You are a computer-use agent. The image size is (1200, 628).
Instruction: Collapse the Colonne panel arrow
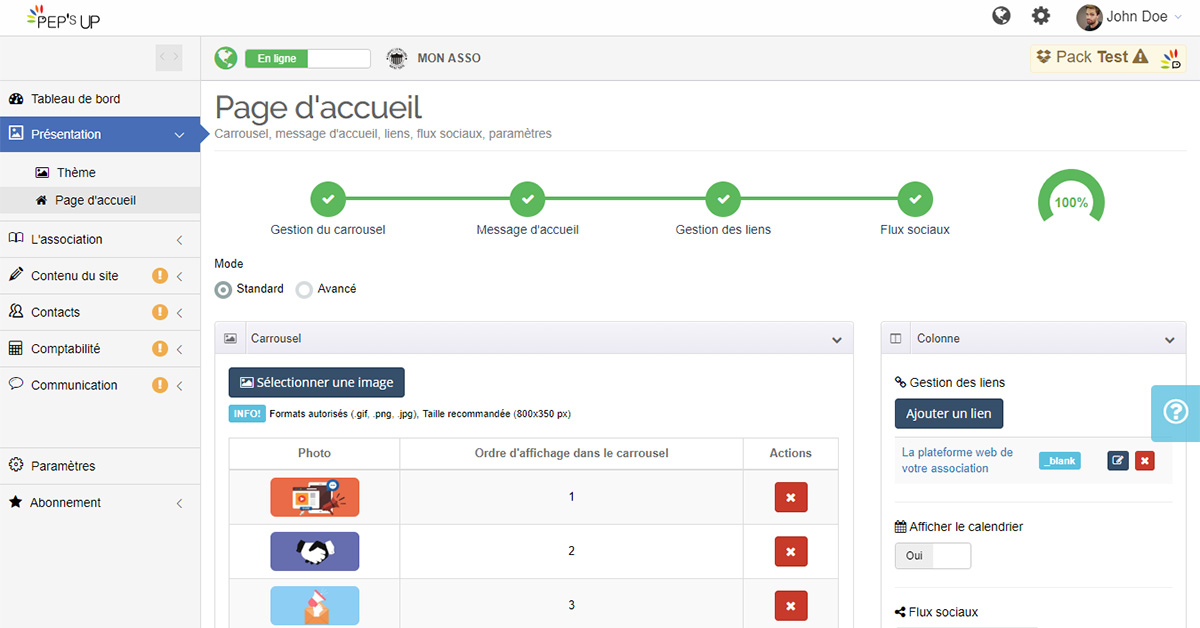tap(1170, 340)
